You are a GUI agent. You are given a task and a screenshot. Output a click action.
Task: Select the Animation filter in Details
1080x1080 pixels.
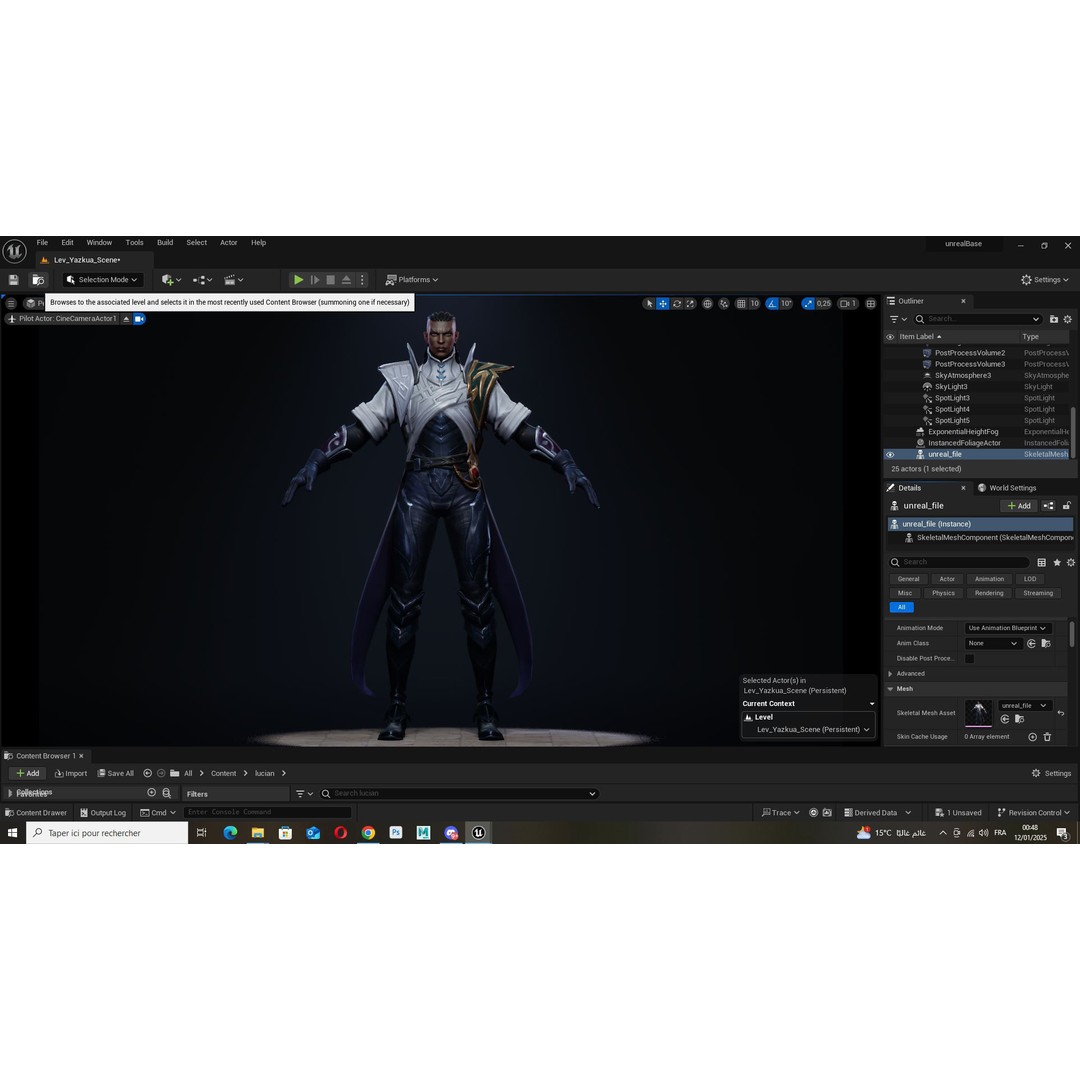tap(989, 579)
